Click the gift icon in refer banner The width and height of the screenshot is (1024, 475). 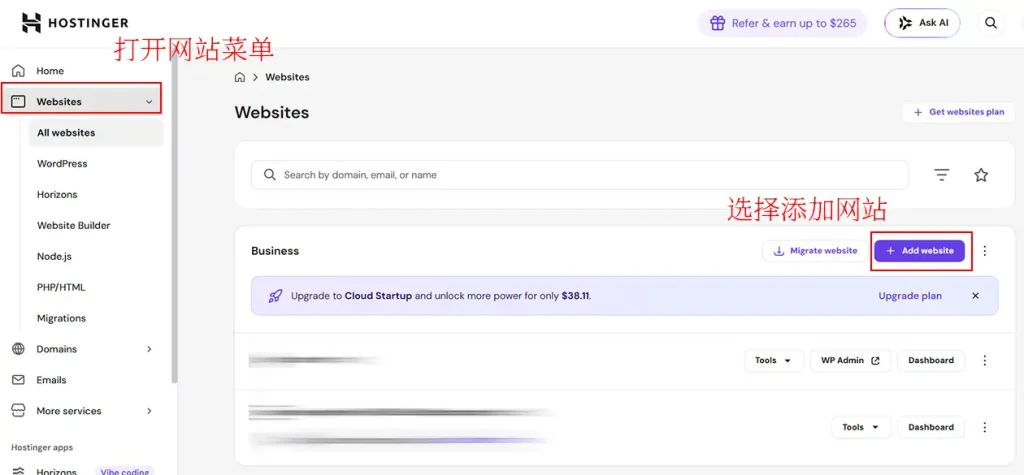coord(718,24)
